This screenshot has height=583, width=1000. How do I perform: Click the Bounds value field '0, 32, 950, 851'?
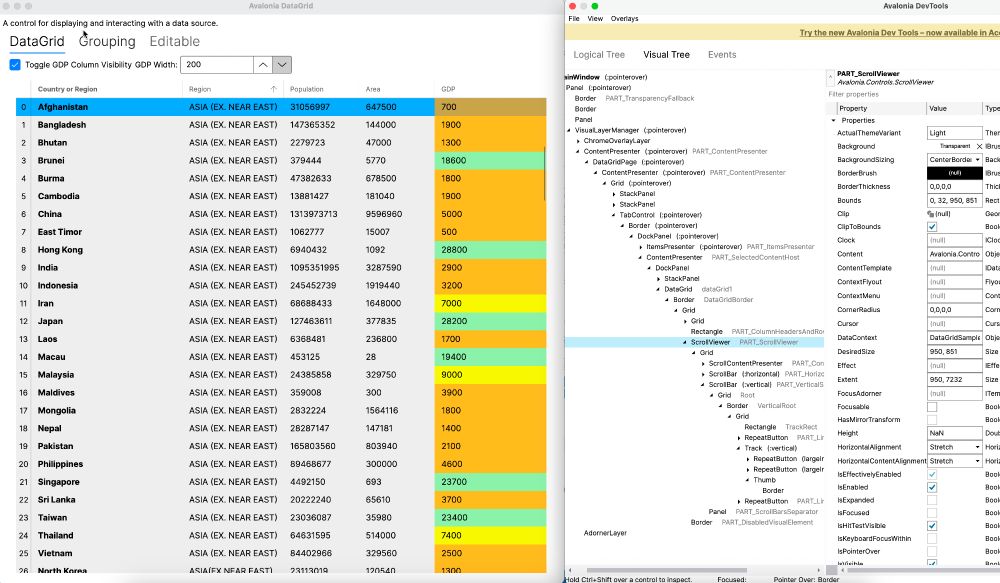coord(955,200)
